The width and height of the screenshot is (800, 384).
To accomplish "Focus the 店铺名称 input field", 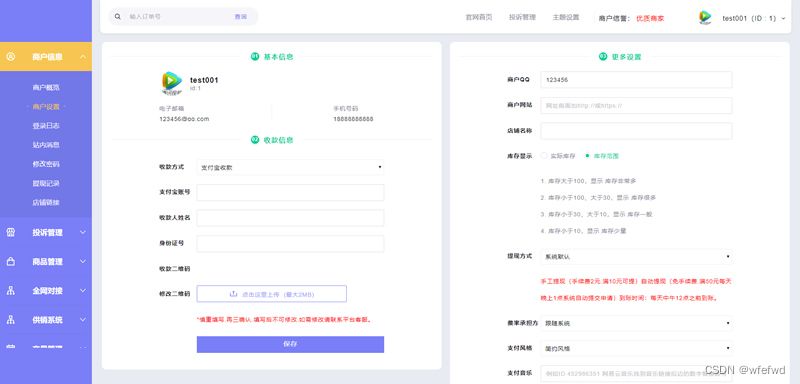I will [636, 131].
